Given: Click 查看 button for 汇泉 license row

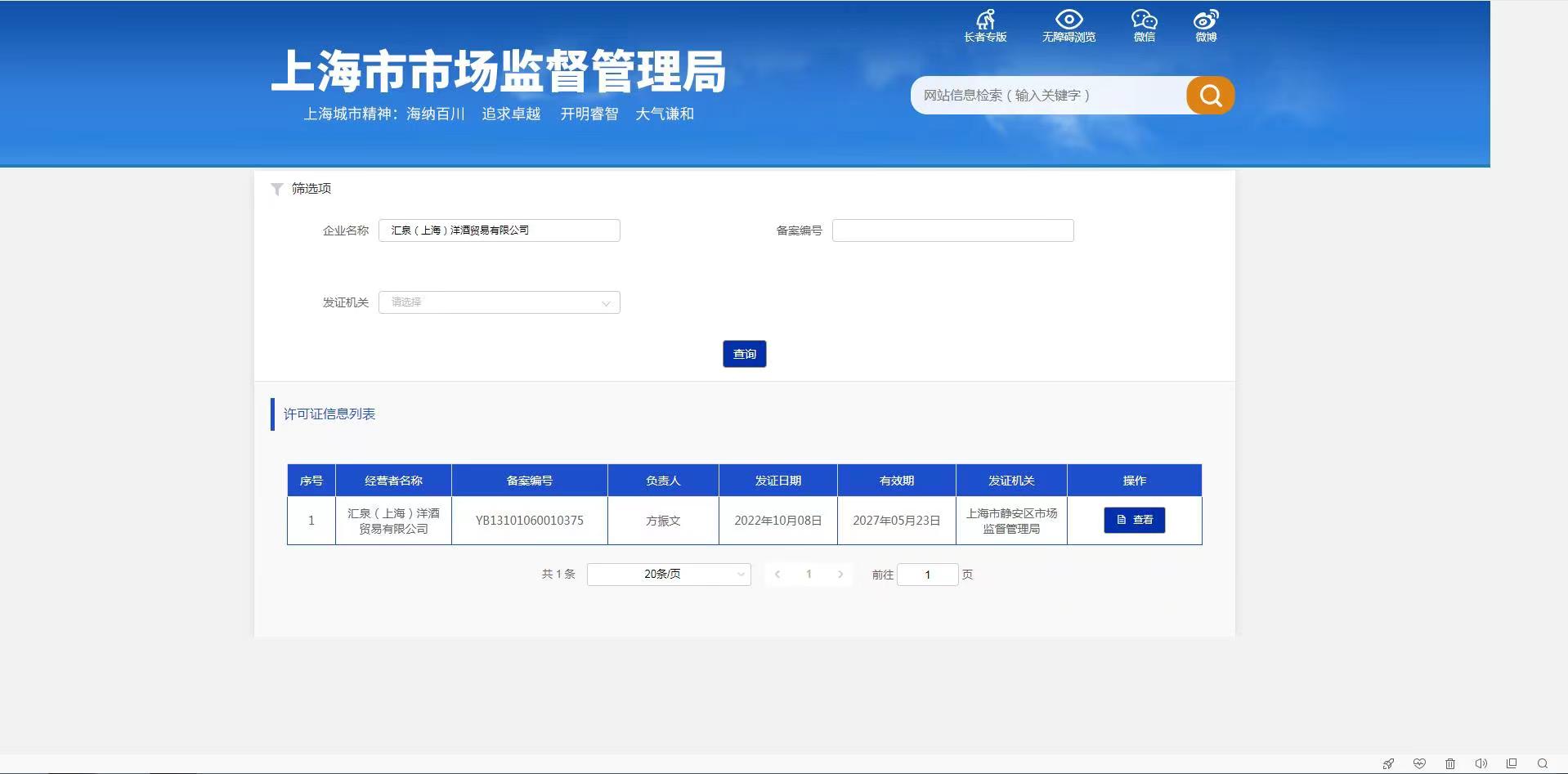Looking at the screenshot, I should (x=1134, y=520).
